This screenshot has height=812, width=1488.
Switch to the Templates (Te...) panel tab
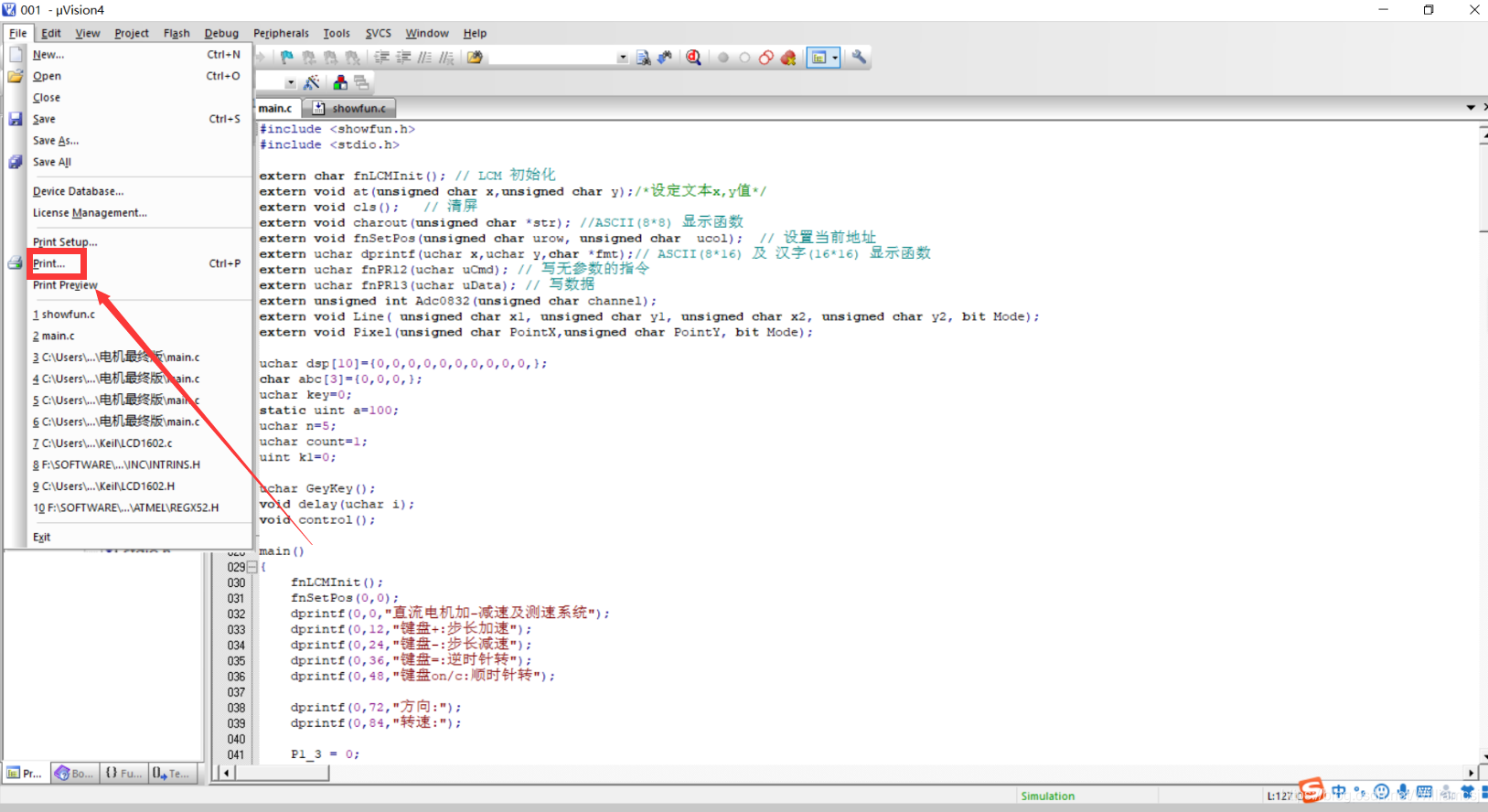pos(172,774)
